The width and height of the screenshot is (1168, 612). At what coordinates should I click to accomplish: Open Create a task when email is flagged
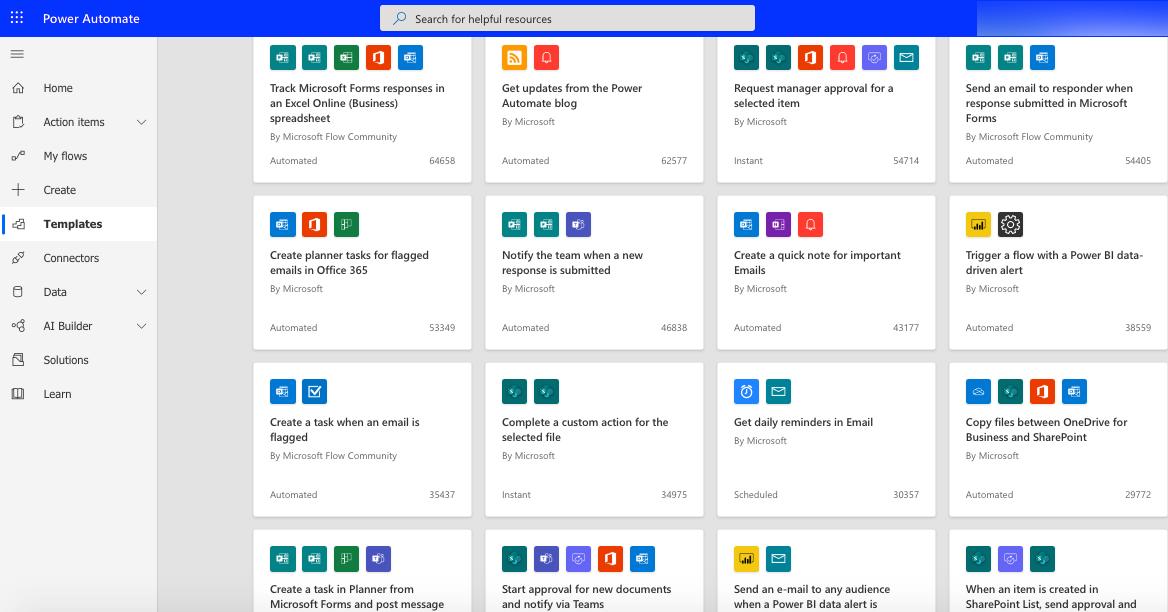tap(363, 439)
